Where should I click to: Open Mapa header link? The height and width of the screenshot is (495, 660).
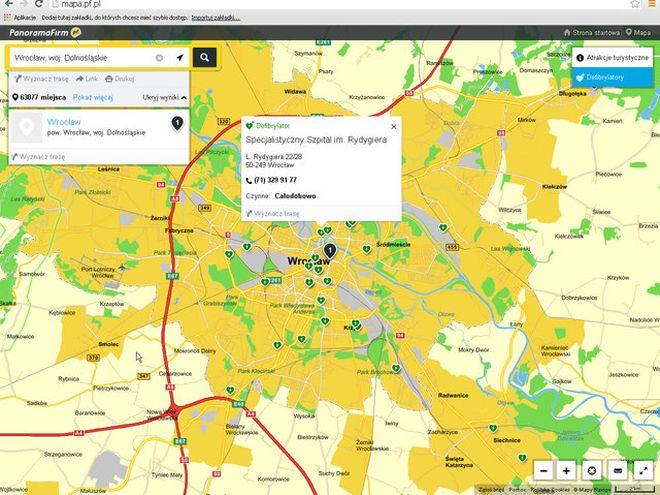[x=638, y=32]
